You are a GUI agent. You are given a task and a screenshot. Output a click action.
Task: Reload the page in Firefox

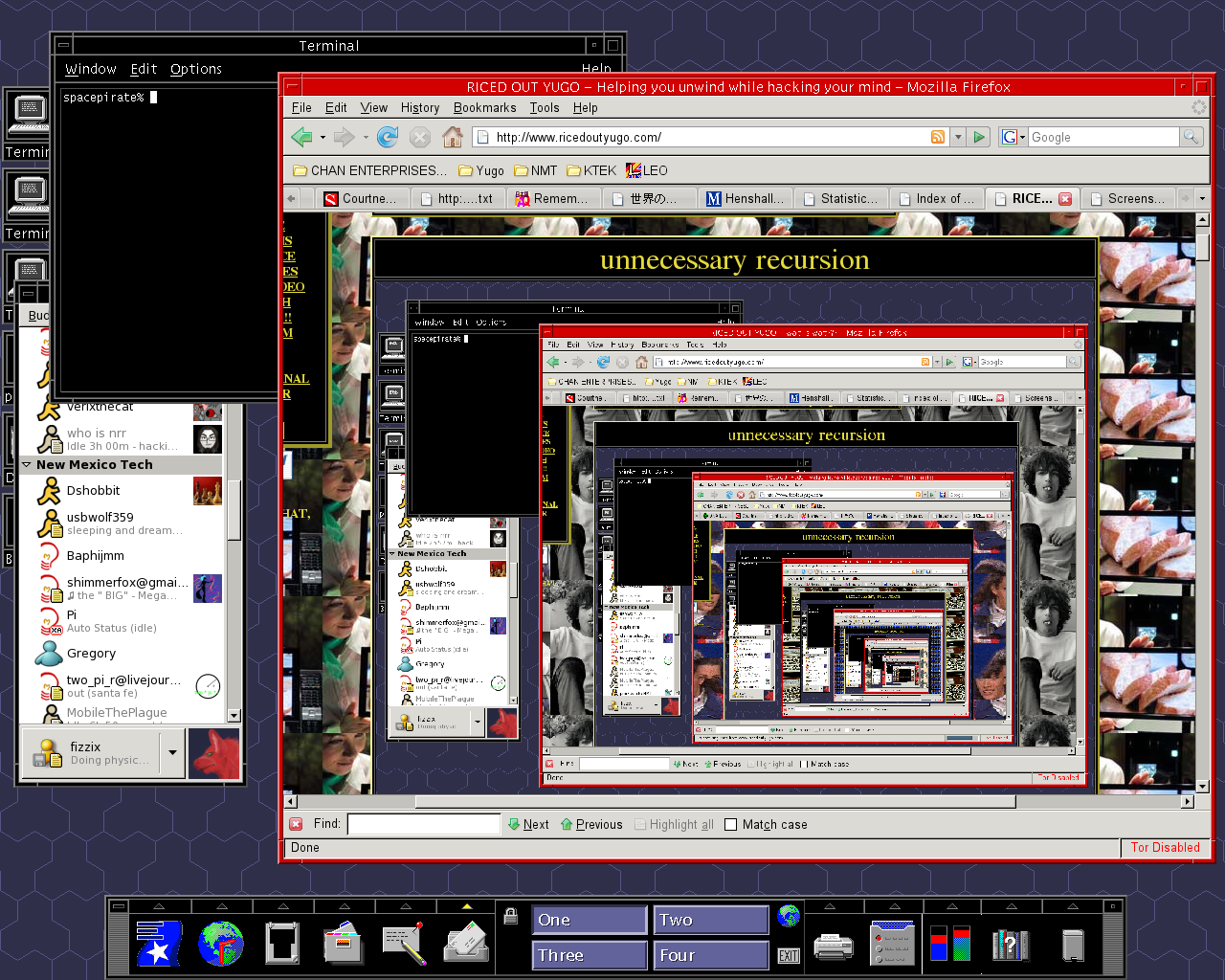387,137
